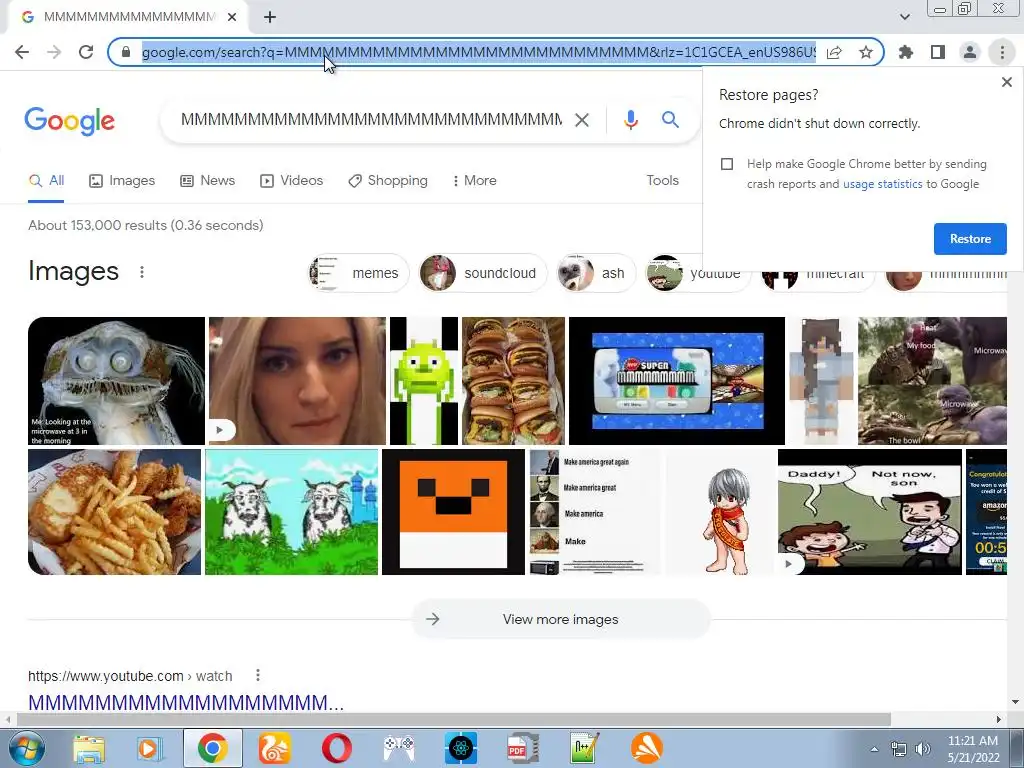This screenshot has height=768, width=1024.
Task: Click View more images button
Action: 561,619
